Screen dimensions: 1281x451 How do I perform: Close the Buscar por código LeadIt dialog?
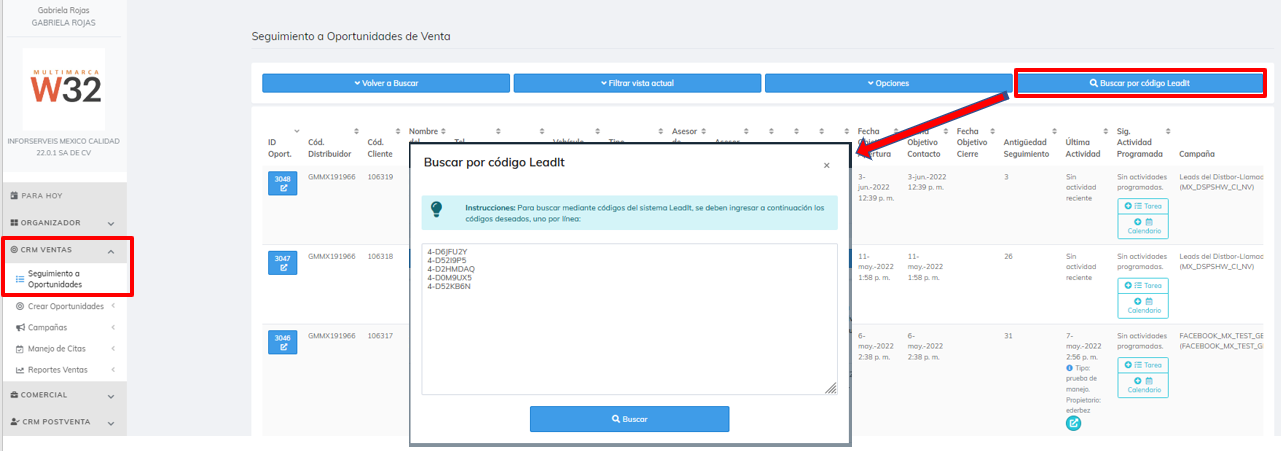pyautogui.click(x=826, y=166)
